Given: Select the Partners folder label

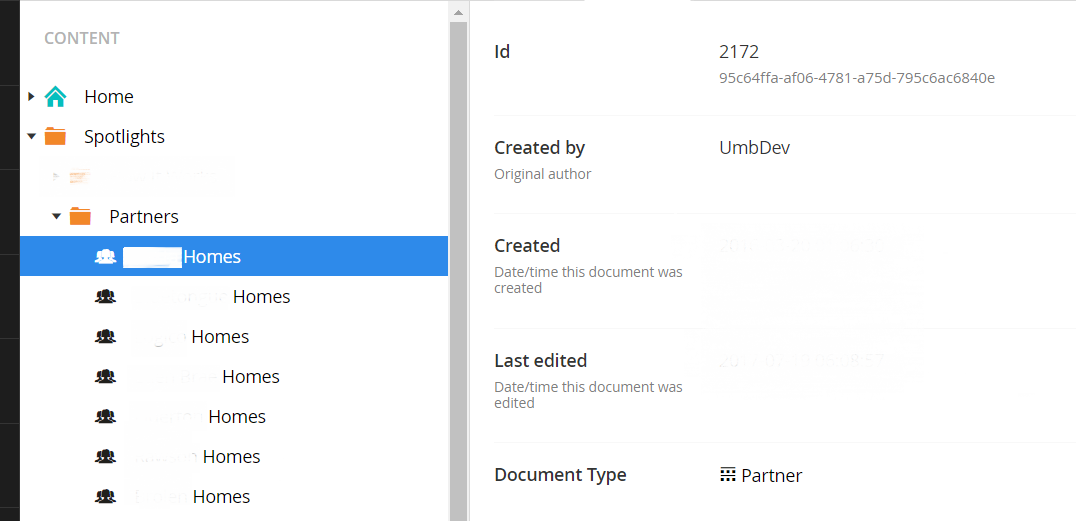Looking at the screenshot, I should click(x=144, y=217).
